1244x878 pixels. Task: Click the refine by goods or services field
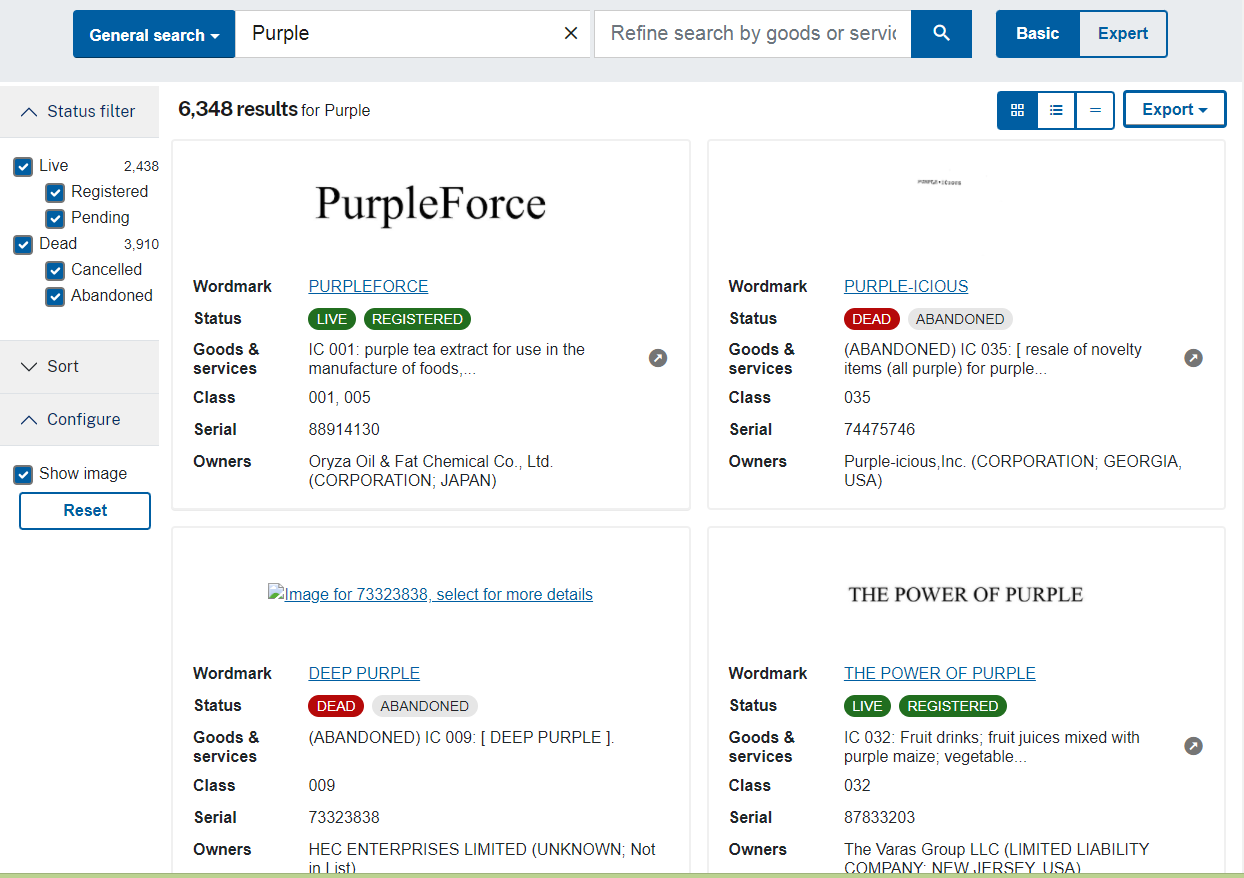tap(752, 34)
